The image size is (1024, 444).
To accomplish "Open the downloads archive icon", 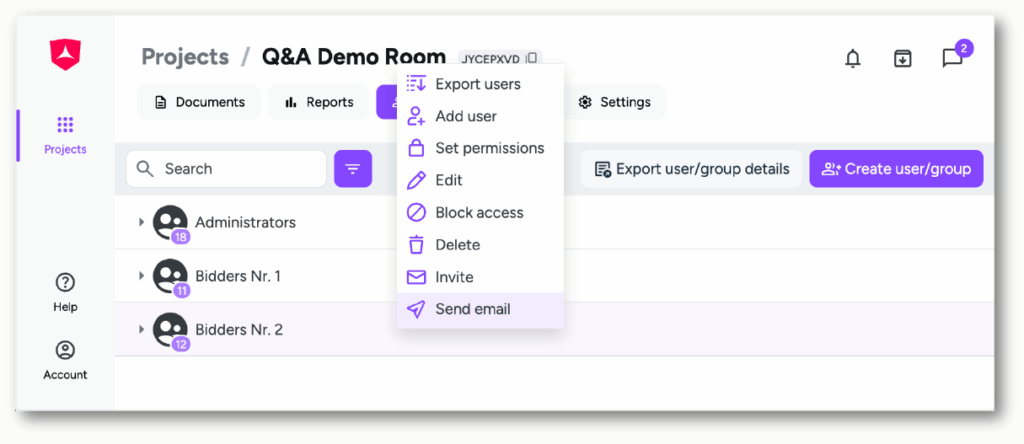I will pyautogui.click(x=902, y=59).
